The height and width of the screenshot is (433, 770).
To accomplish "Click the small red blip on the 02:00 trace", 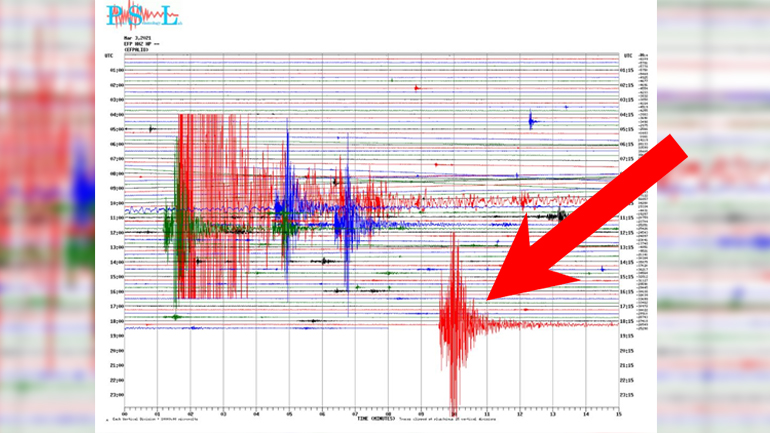I will click(x=418, y=88).
